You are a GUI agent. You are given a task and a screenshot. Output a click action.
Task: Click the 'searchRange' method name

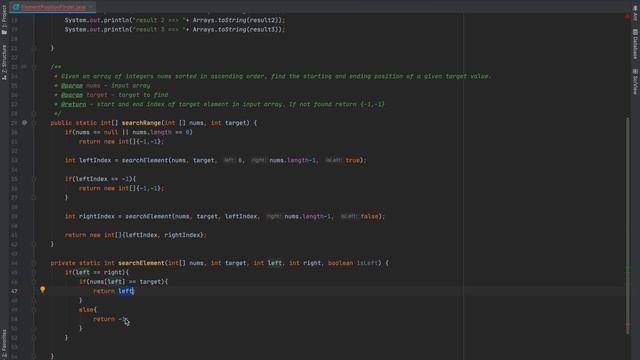pos(141,123)
